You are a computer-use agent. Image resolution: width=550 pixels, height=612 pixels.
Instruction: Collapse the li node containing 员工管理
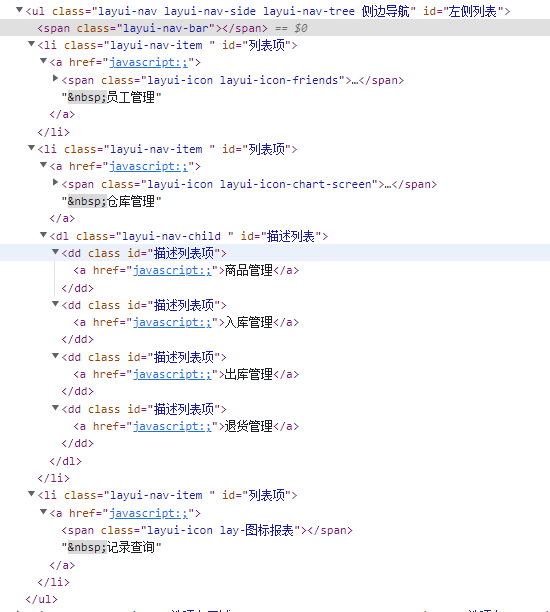[31, 44]
